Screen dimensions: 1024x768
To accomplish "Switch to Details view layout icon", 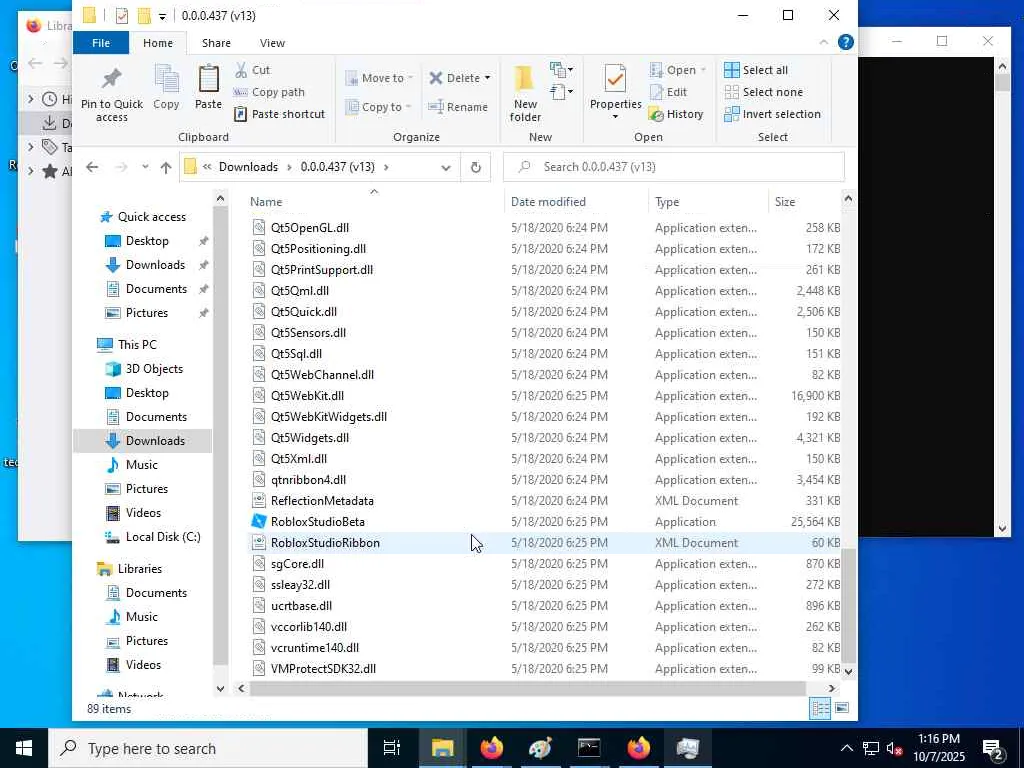I will (820, 709).
